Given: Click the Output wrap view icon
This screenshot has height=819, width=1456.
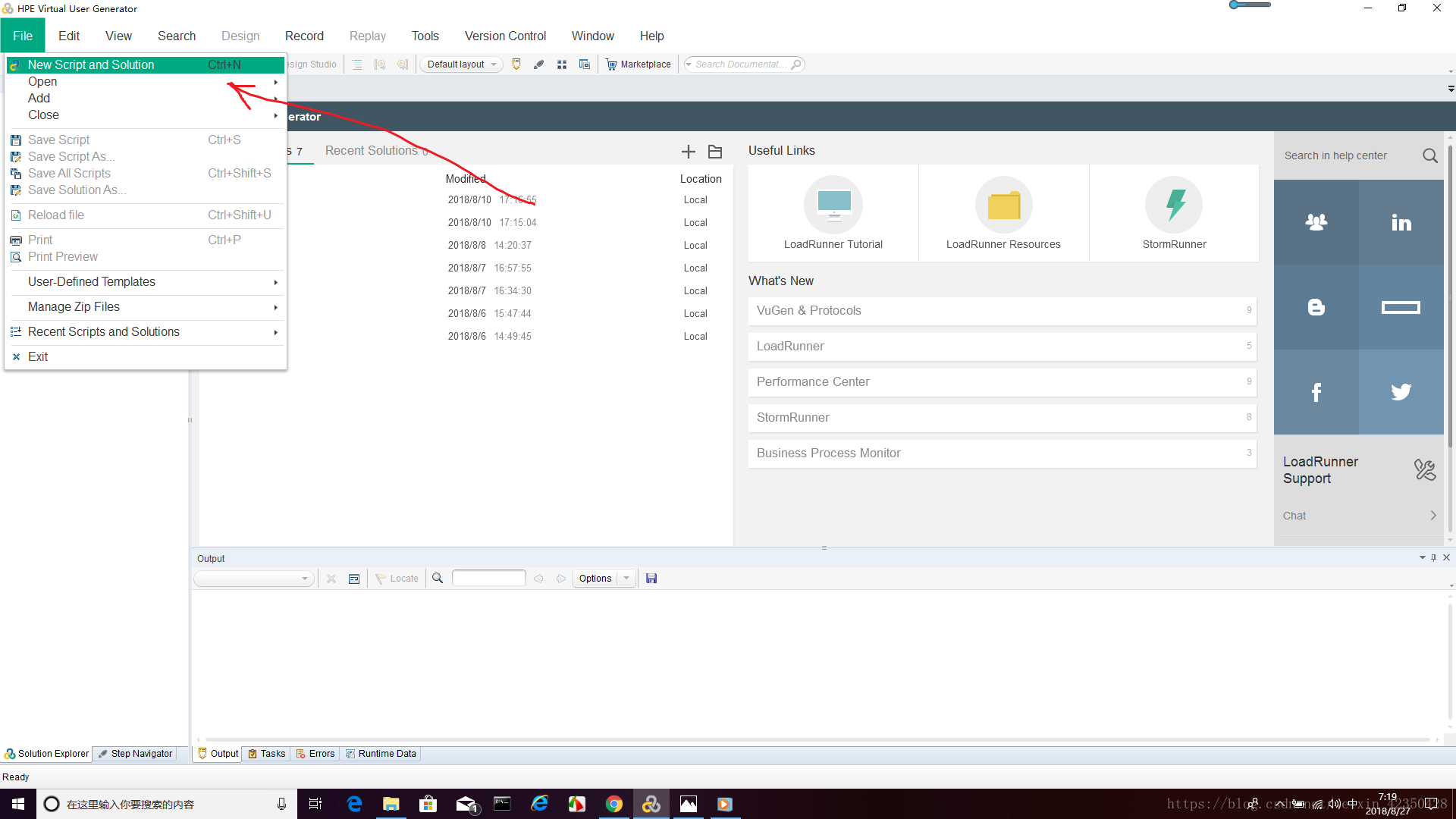Looking at the screenshot, I should tap(354, 579).
